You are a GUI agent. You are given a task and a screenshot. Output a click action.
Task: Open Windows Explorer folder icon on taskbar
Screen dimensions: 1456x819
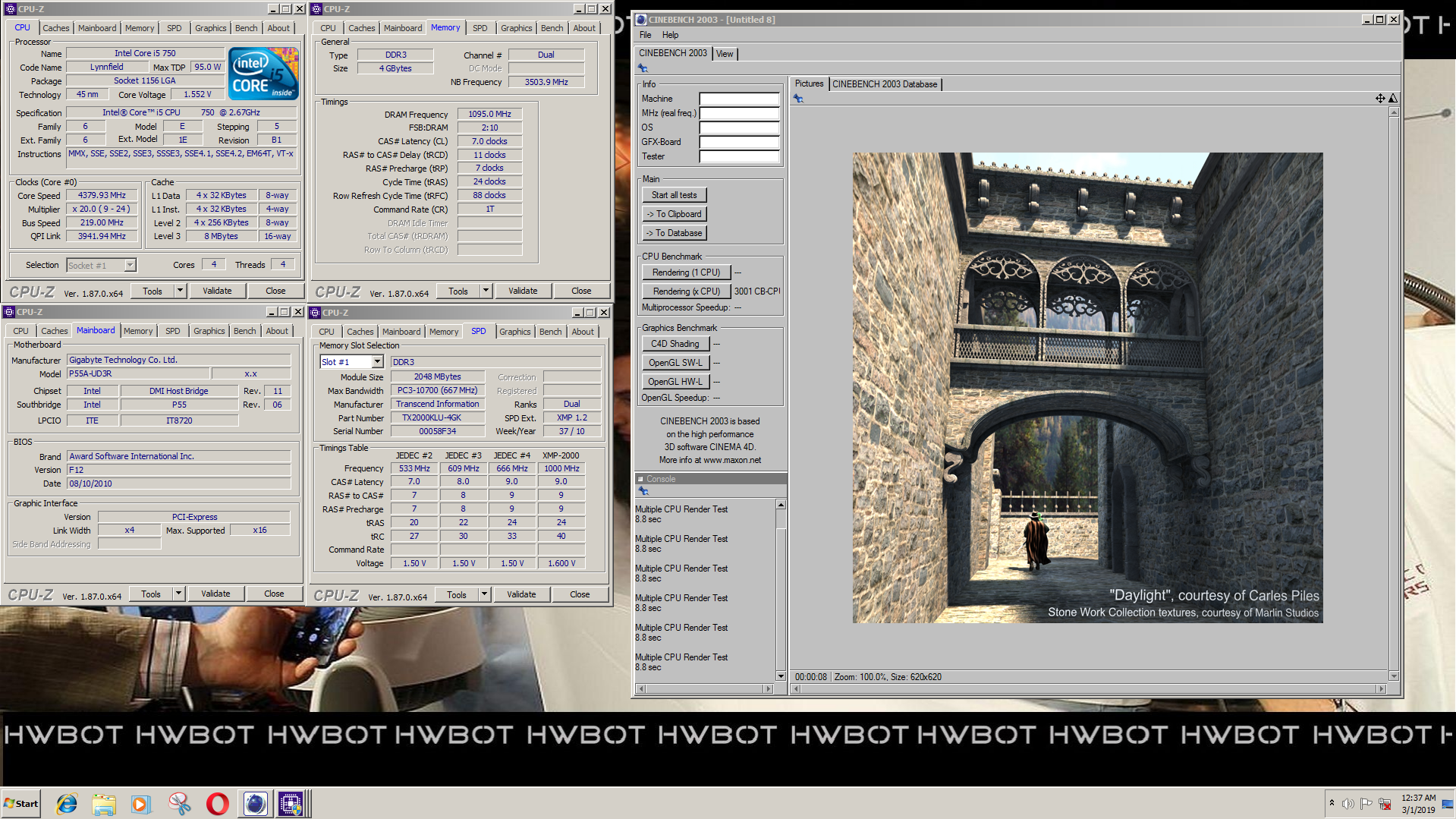pos(104,803)
